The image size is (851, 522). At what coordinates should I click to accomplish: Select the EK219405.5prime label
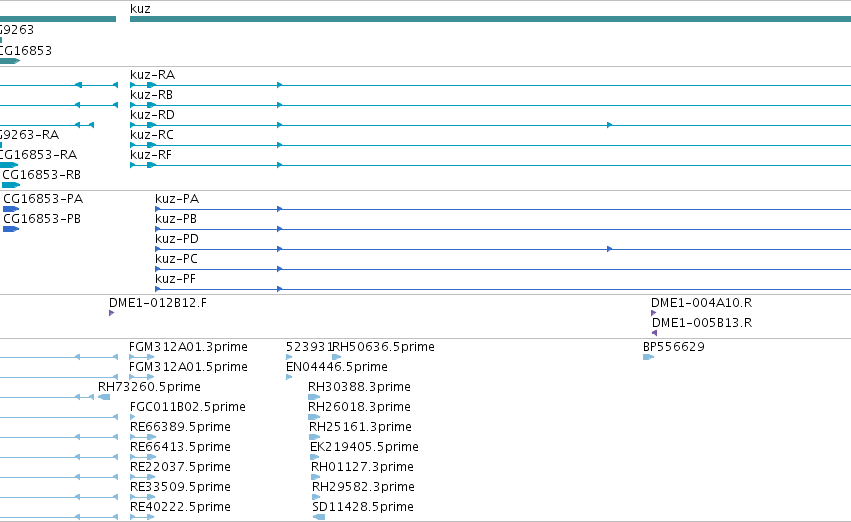click(x=364, y=448)
